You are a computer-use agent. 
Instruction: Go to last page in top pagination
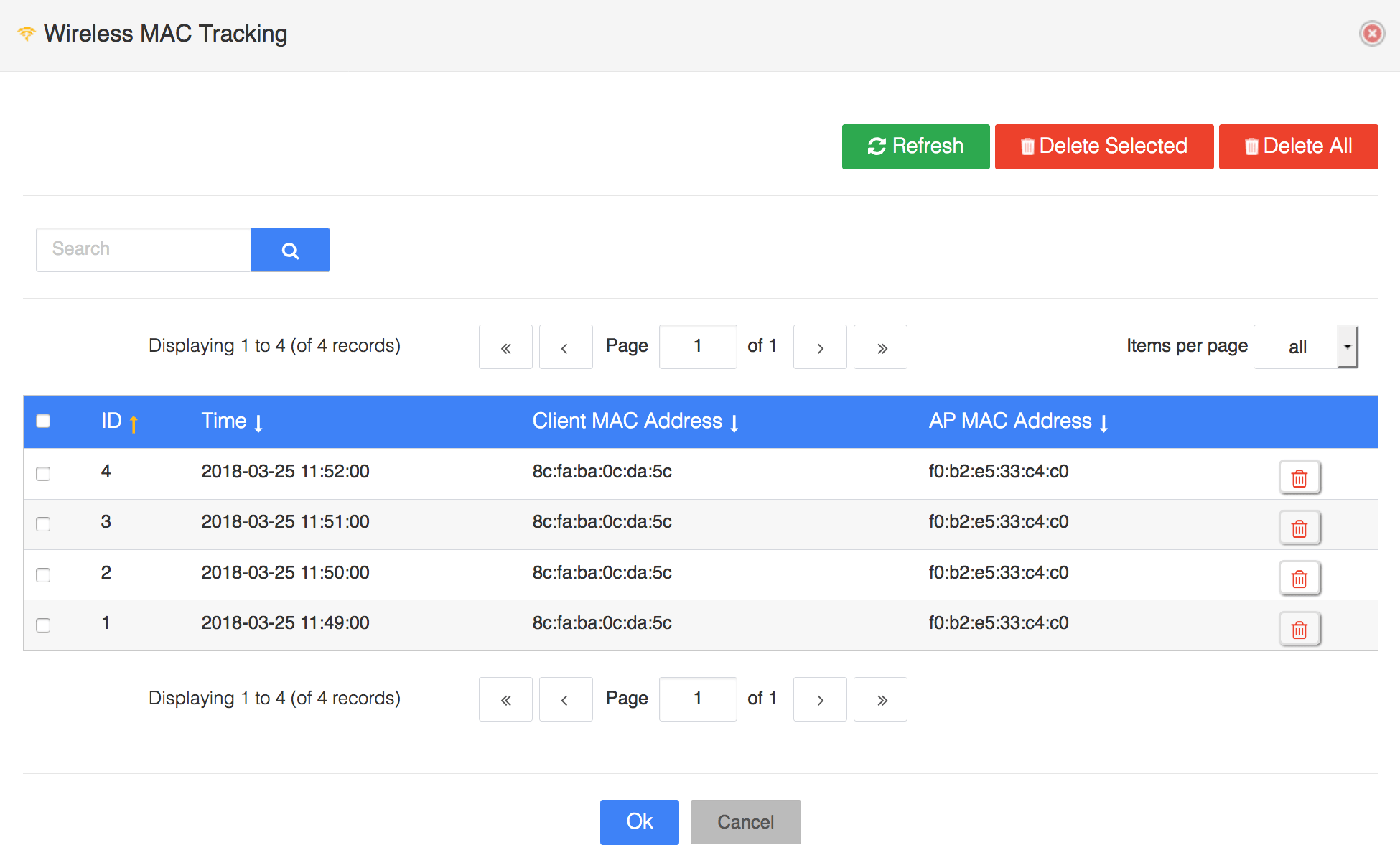pyautogui.click(x=880, y=347)
